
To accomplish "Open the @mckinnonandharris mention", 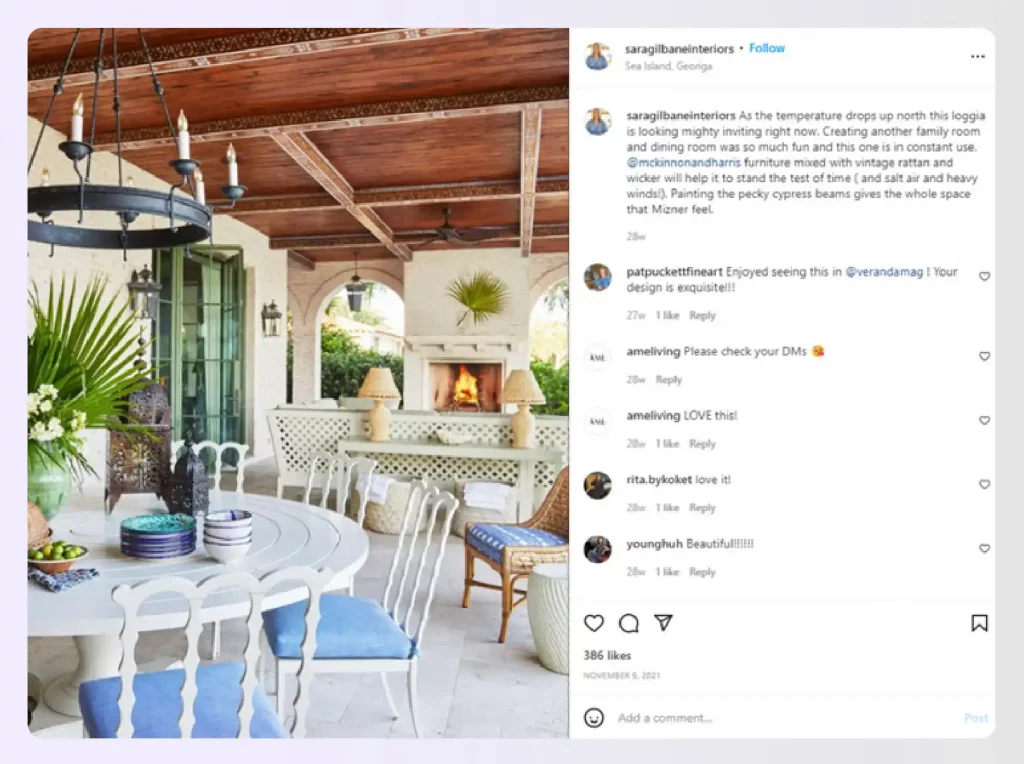I will (x=683, y=163).
